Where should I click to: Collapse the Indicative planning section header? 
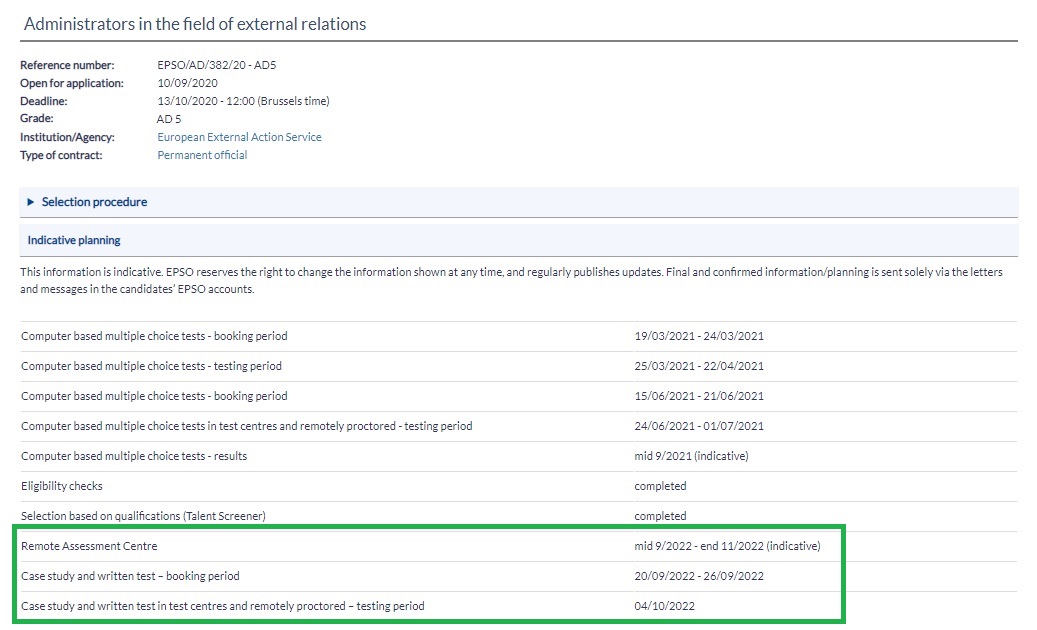click(x=74, y=240)
